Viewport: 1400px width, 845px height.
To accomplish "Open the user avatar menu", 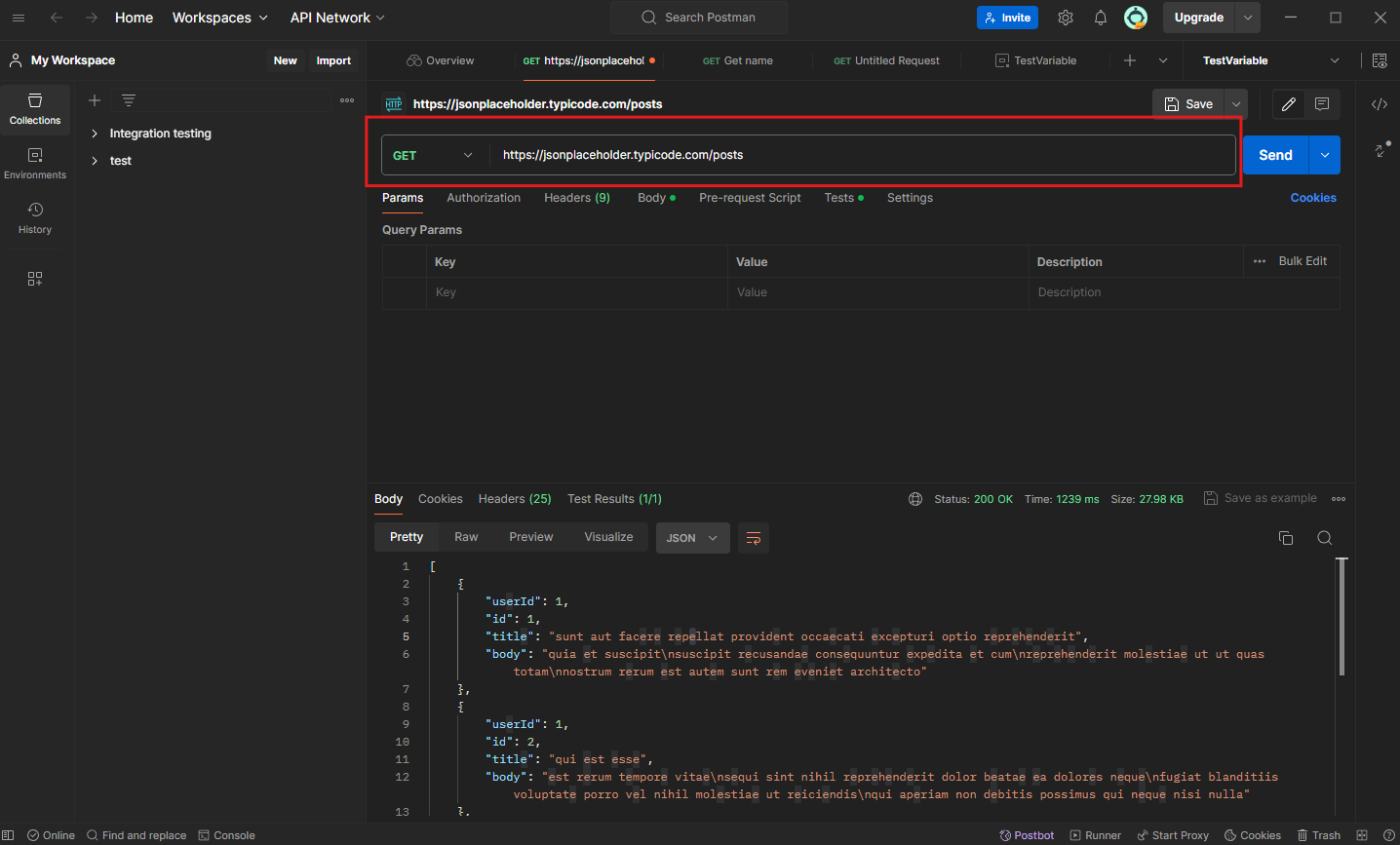I will pos(1136,18).
